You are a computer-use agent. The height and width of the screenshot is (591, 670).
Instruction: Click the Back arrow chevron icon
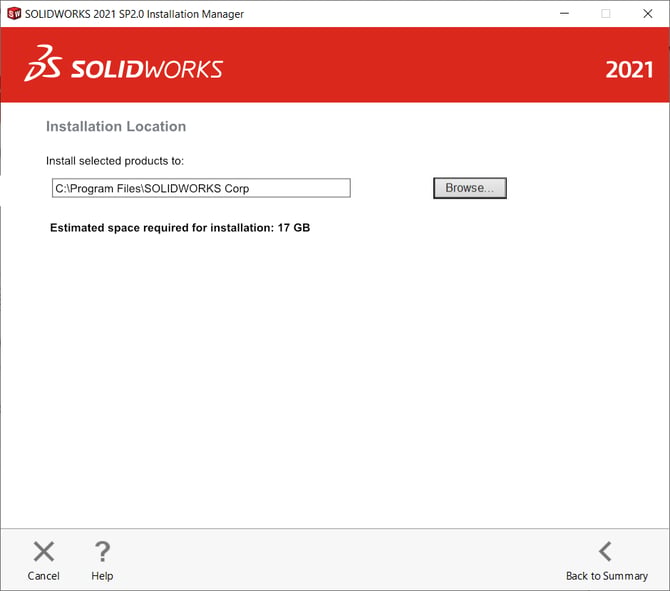click(x=605, y=551)
